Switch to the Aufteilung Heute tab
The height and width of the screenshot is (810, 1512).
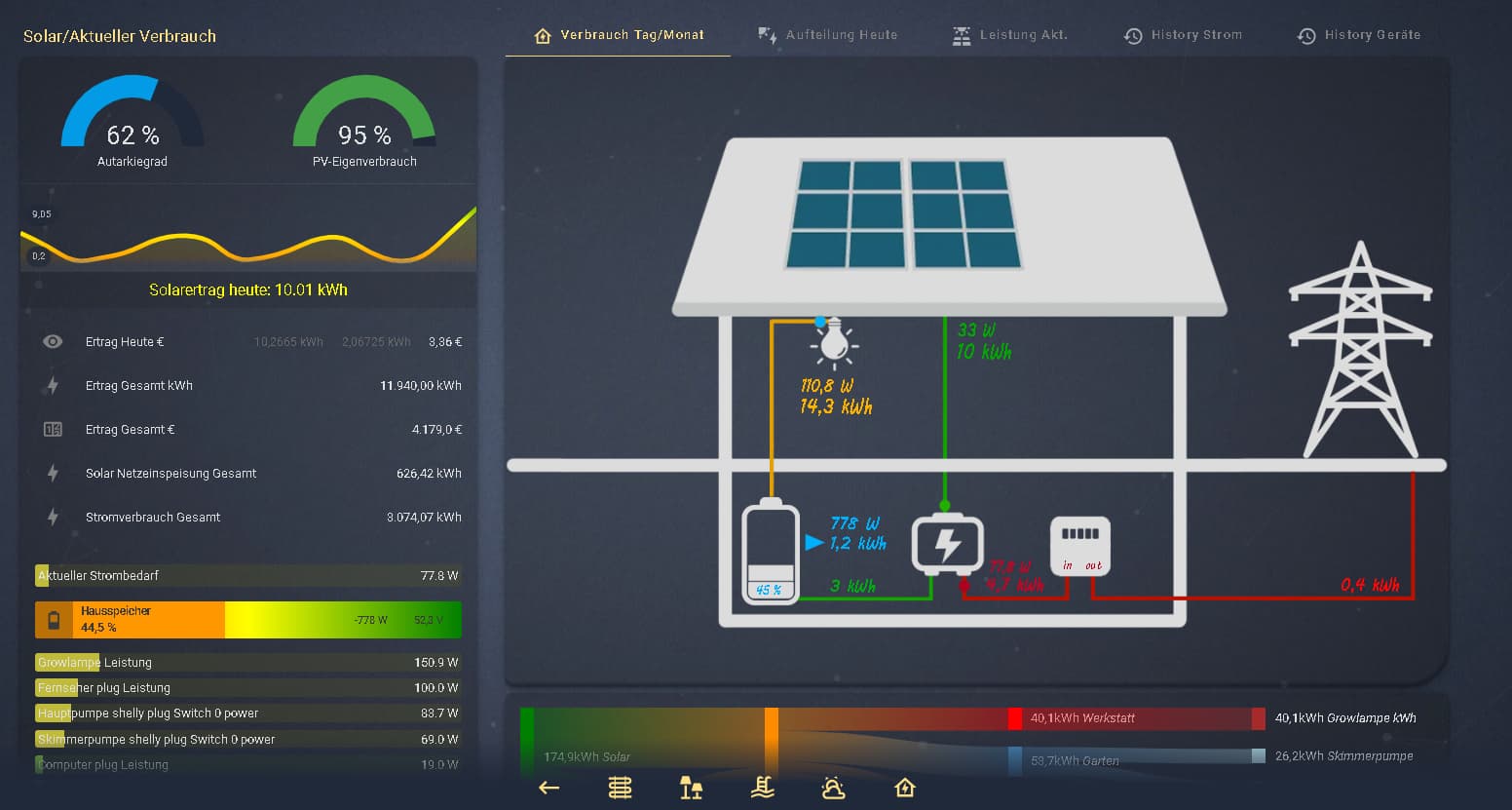click(828, 35)
